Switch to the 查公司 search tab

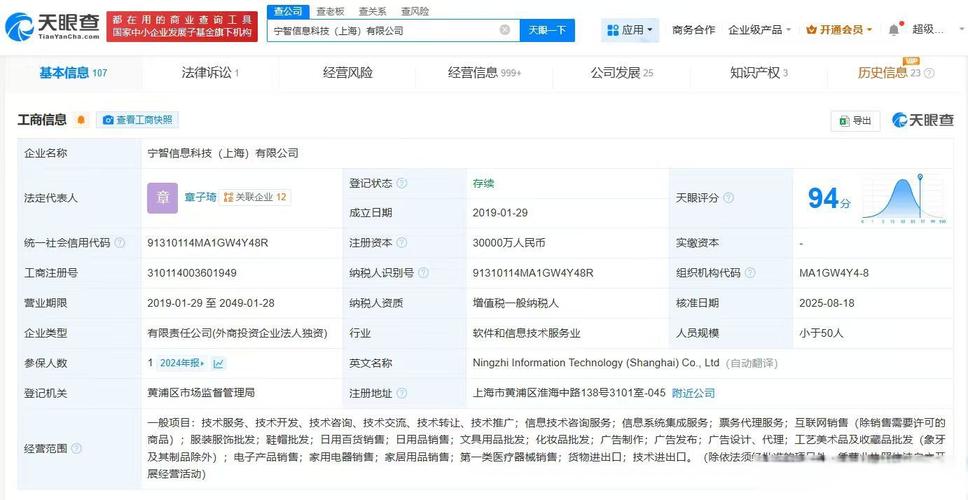(x=288, y=12)
